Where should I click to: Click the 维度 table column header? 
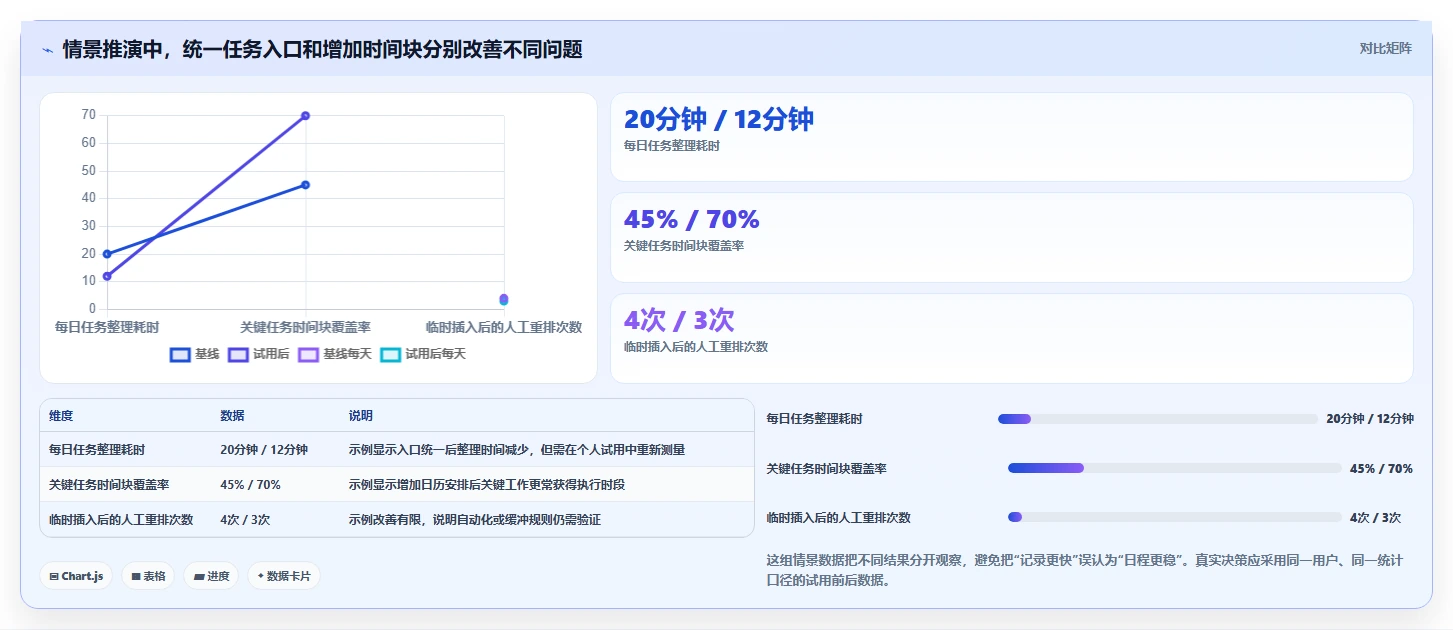61,416
